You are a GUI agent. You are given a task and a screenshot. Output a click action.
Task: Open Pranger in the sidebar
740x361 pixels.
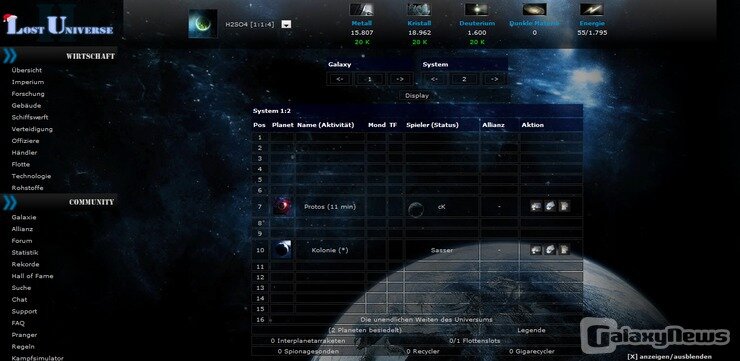click(24, 335)
